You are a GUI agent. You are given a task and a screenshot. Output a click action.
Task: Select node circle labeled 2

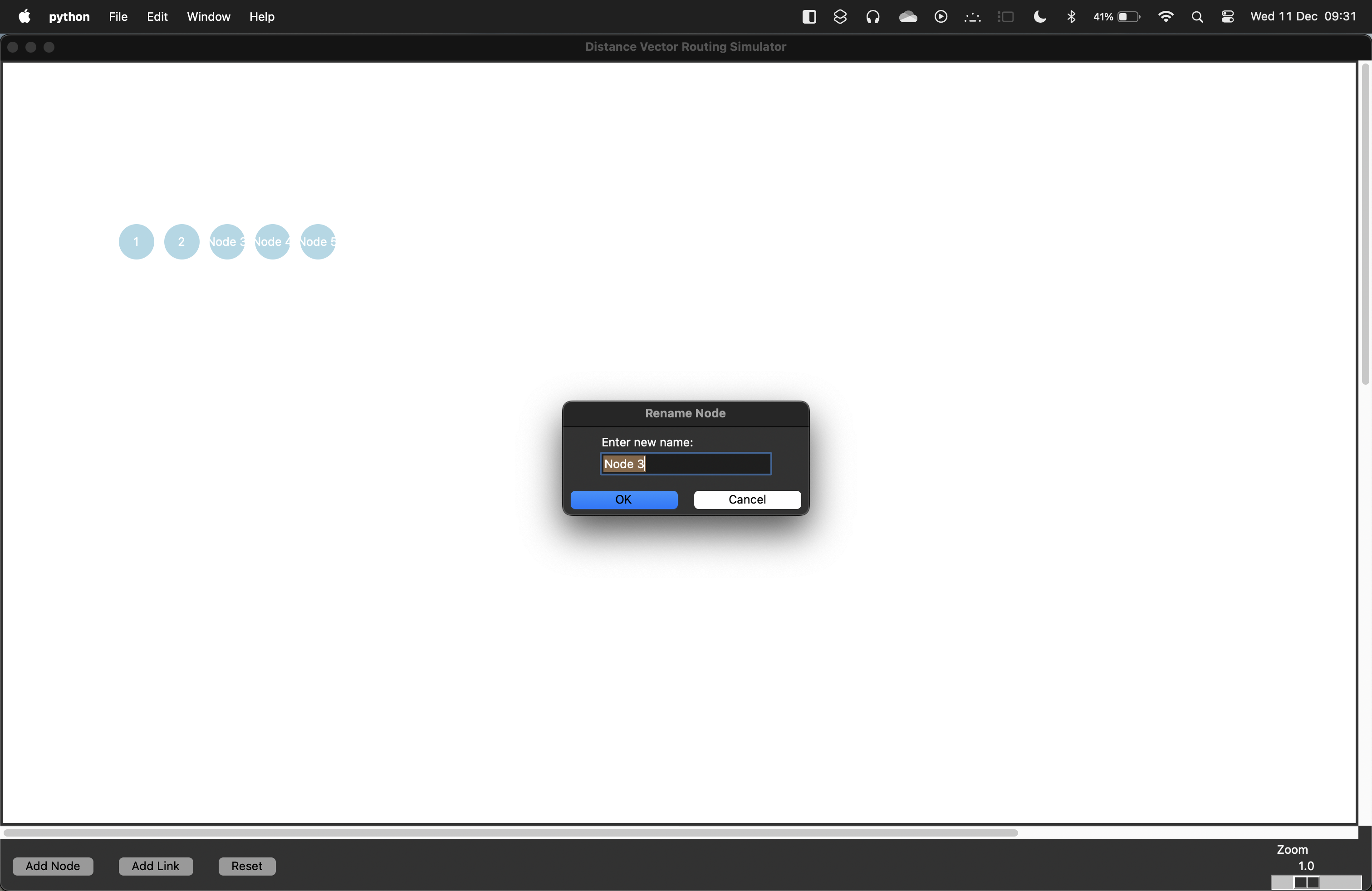coord(181,241)
